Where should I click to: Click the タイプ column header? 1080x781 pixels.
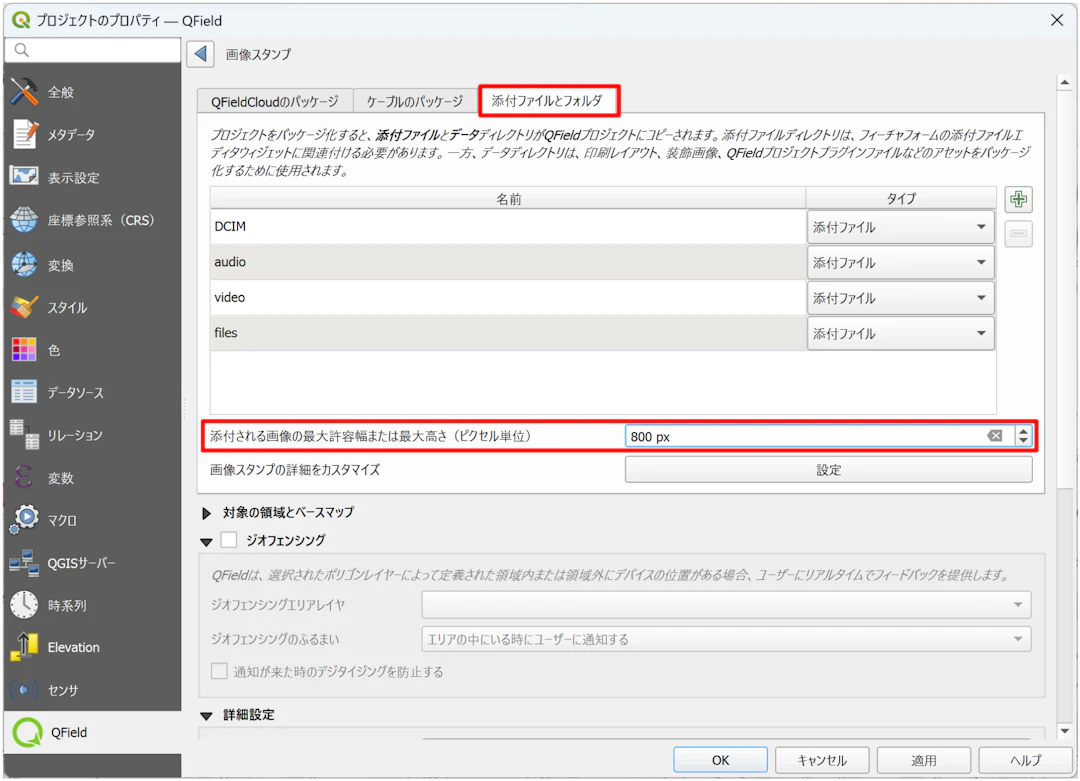[x=900, y=198]
